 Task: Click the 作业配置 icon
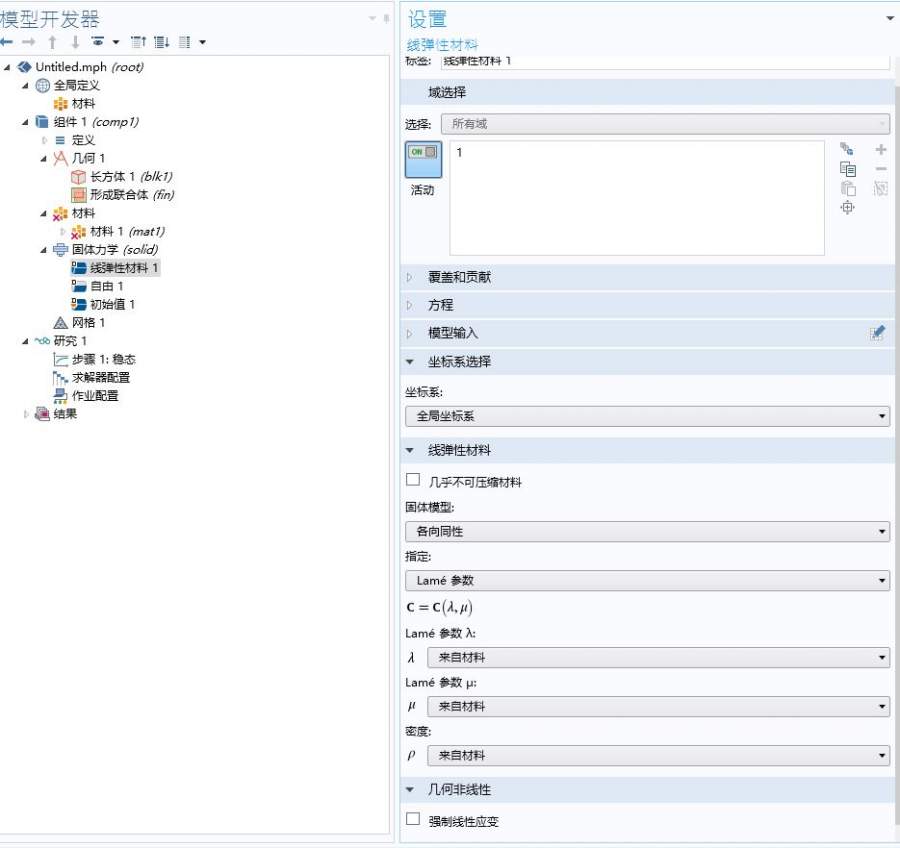coord(60,396)
